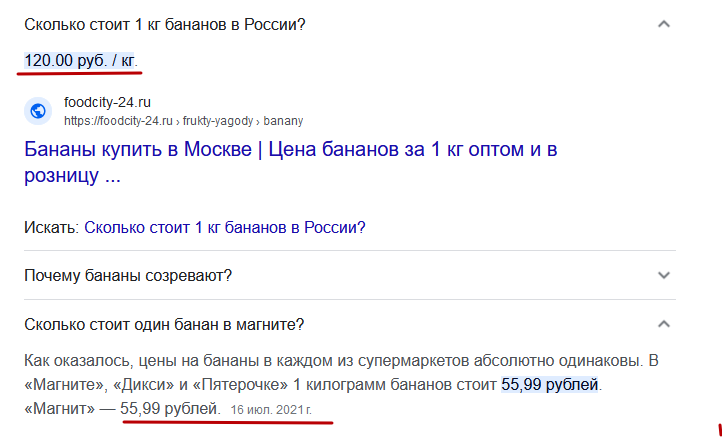722x440 pixels.
Task: Click the word "Искать:" label
Action: (x=52, y=227)
